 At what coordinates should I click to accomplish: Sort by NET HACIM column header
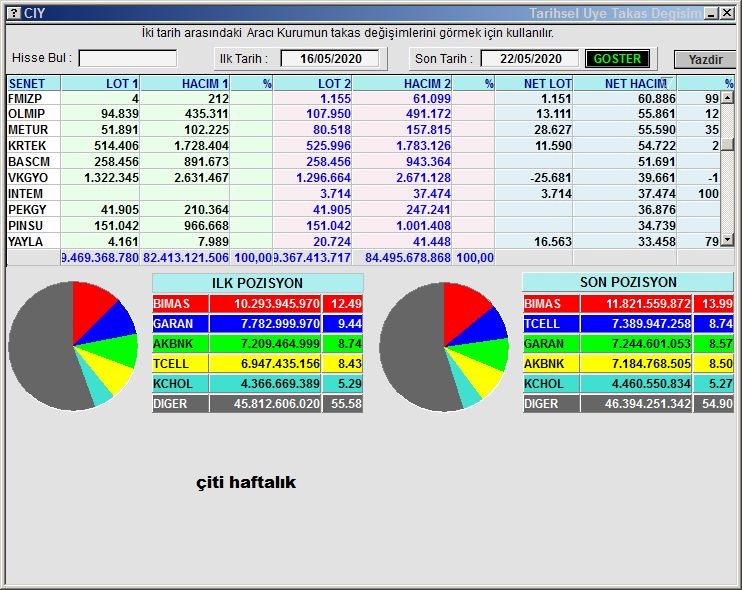625,84
